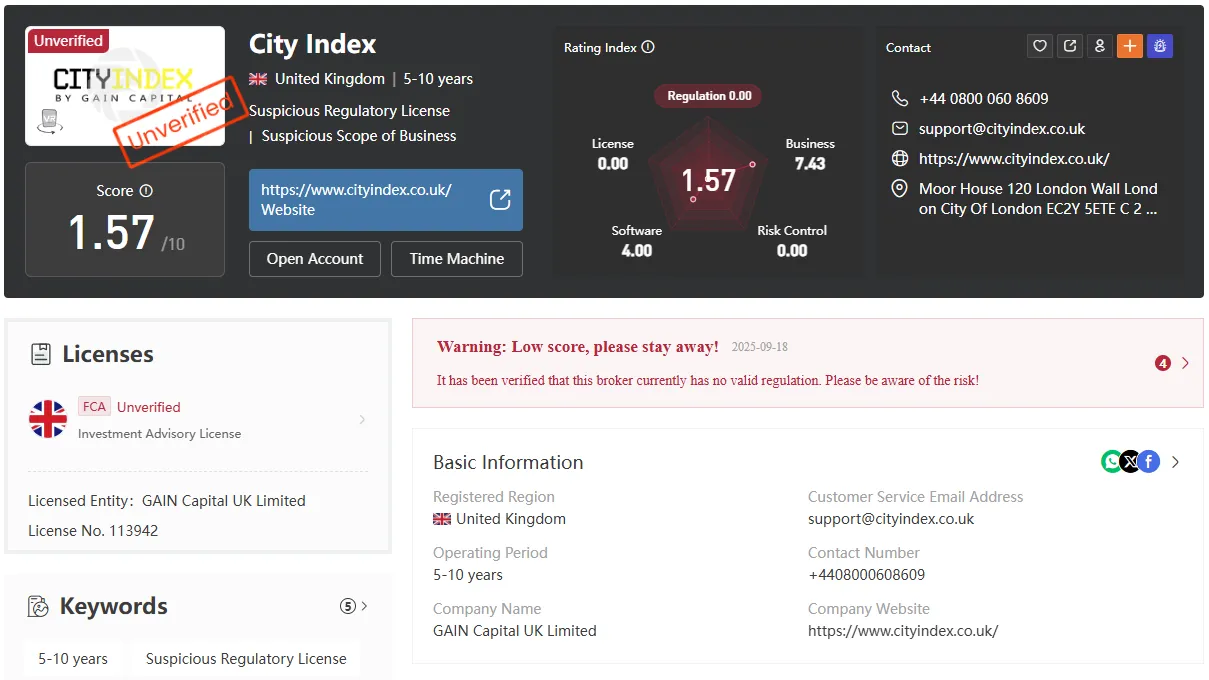
Task: Click support@cityindex.co.uk in Contact panel
Action: pyautogui.click(x=1002, y=128)
